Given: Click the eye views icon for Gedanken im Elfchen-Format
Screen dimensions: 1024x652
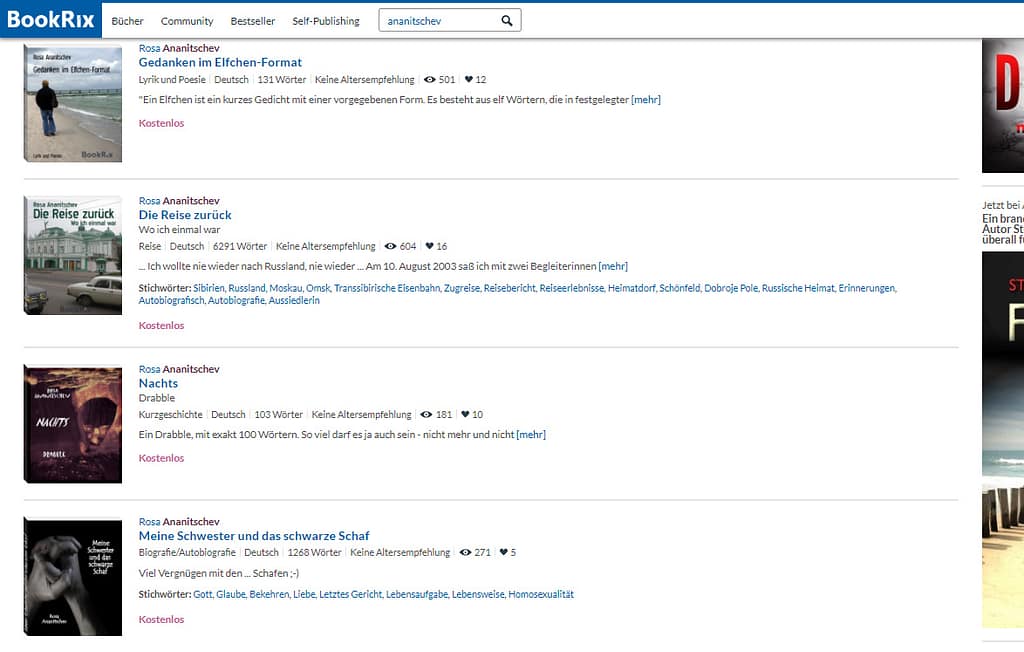Looking at the screenshot, I should pos(430,80).
